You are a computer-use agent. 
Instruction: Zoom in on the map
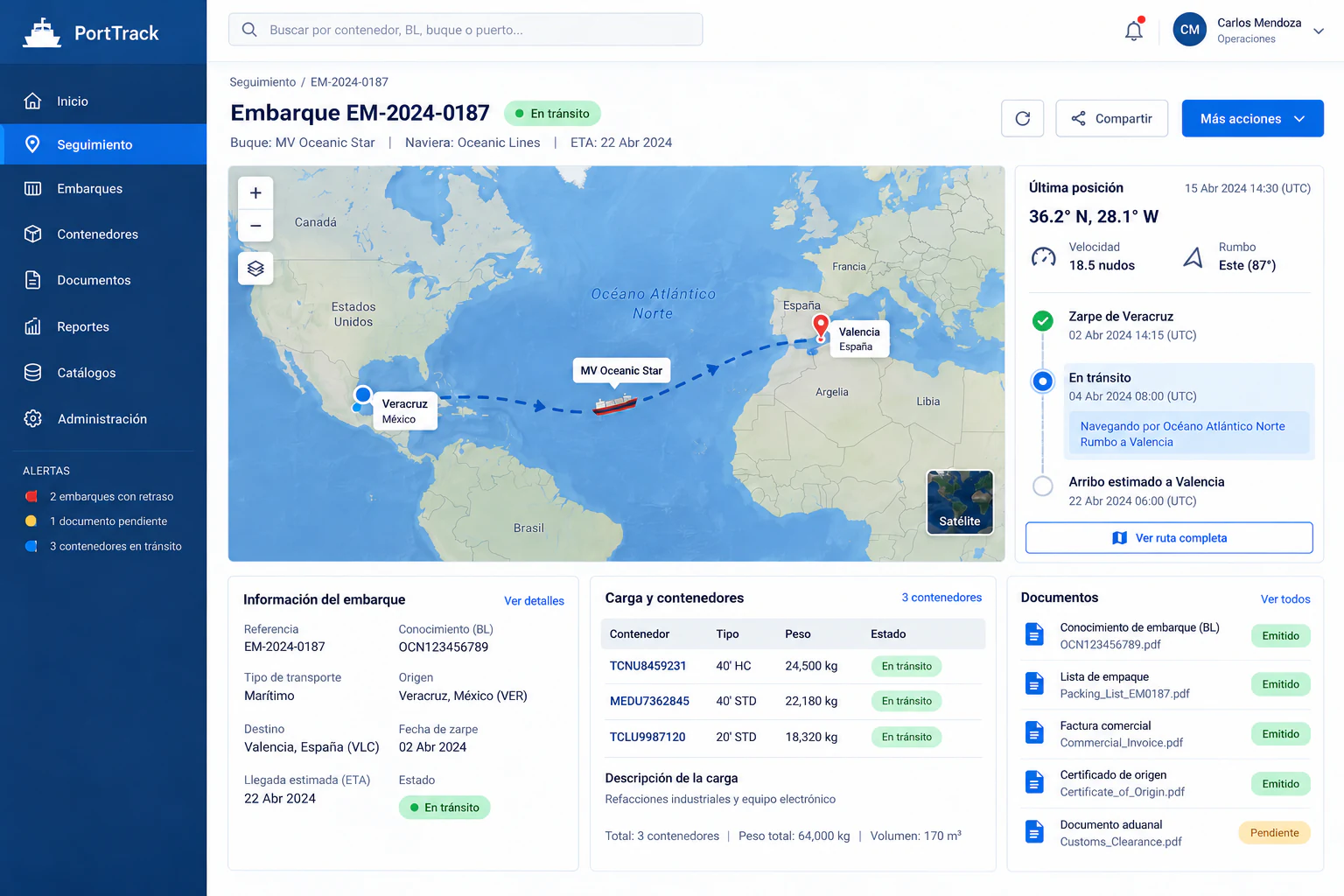(x=255, y=192)
